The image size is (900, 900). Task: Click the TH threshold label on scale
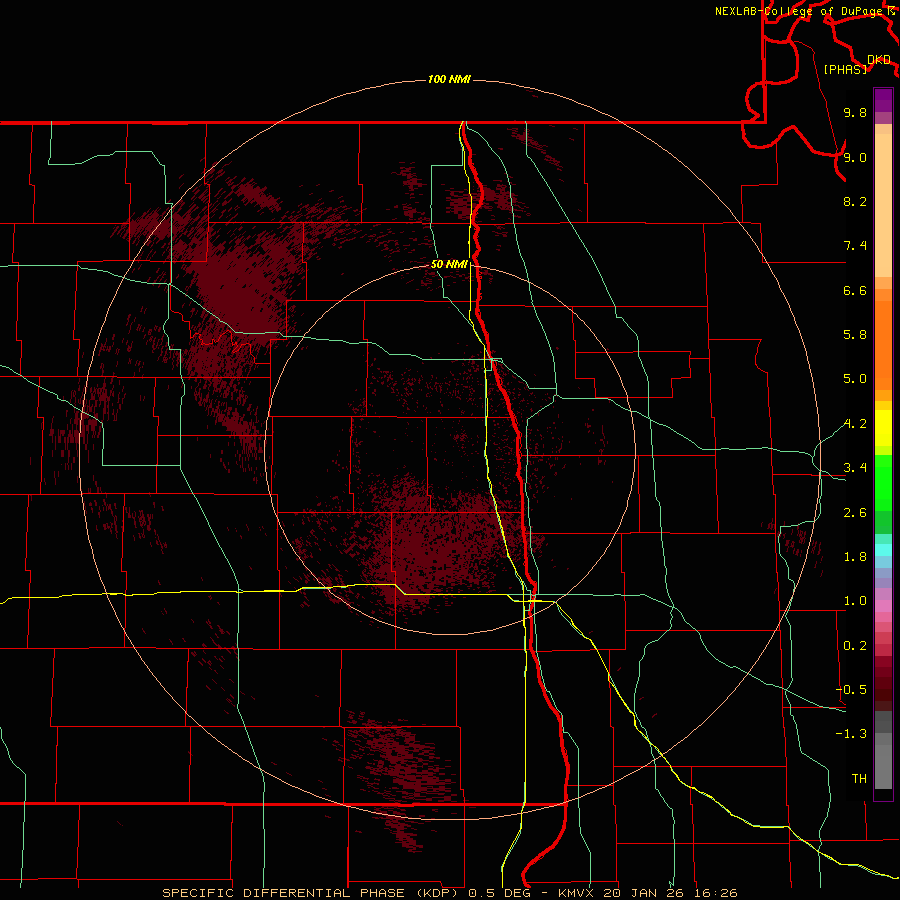[x=859, y=779]
